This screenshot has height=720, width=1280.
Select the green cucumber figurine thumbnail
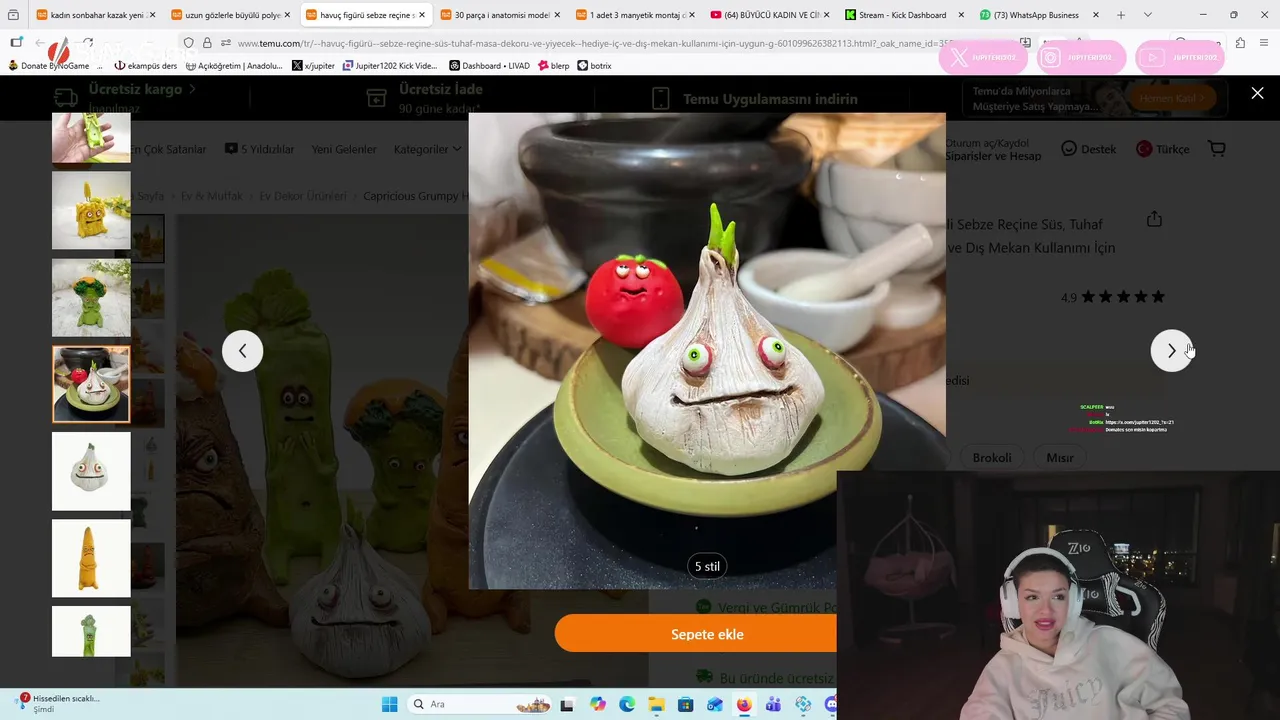point(91,631)
